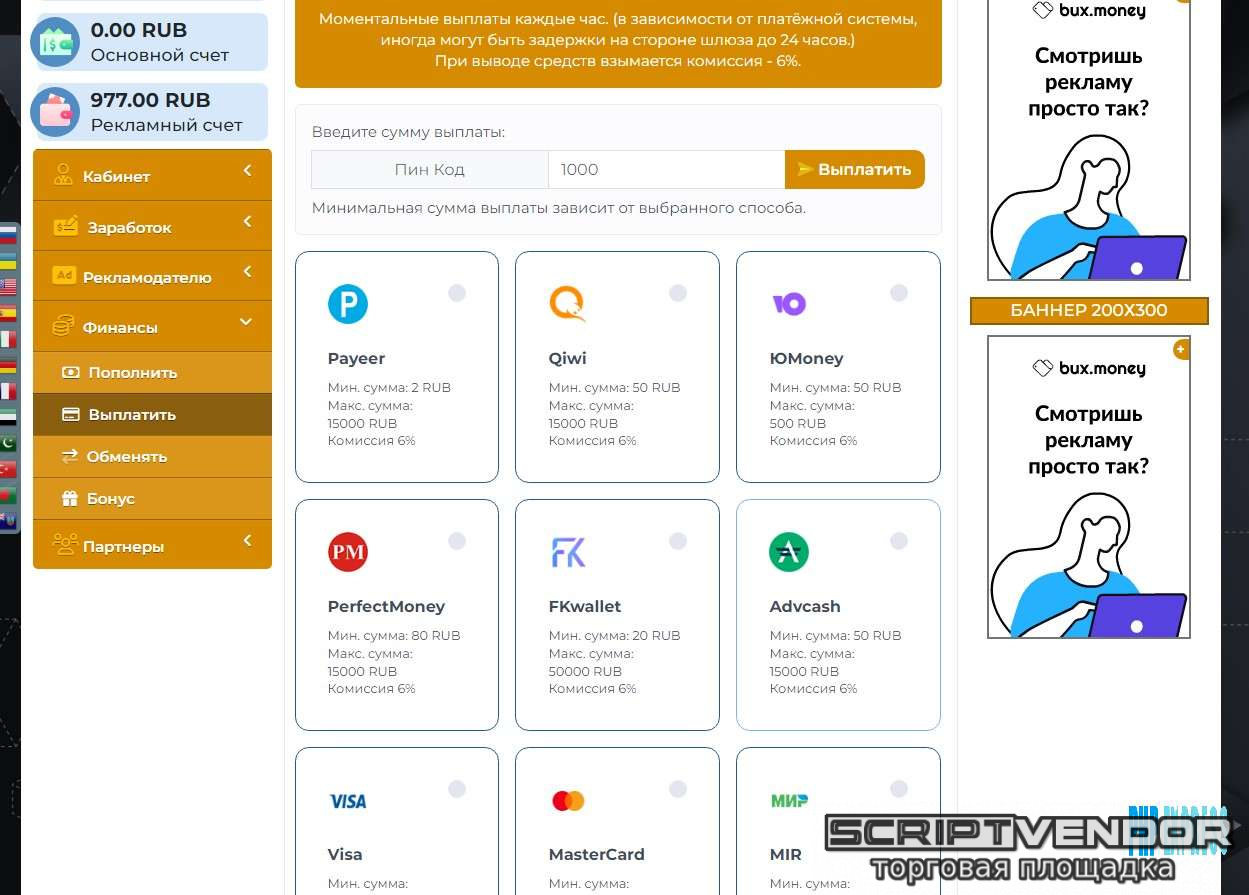Click the Партнеры people icon

pos(65,545)
